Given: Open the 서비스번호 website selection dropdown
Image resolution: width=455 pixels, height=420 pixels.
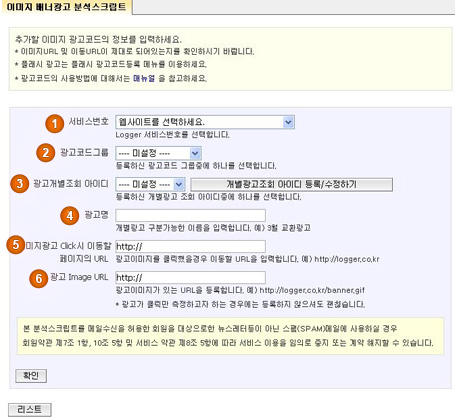Looking at the screenshot, I should (205, 122).
